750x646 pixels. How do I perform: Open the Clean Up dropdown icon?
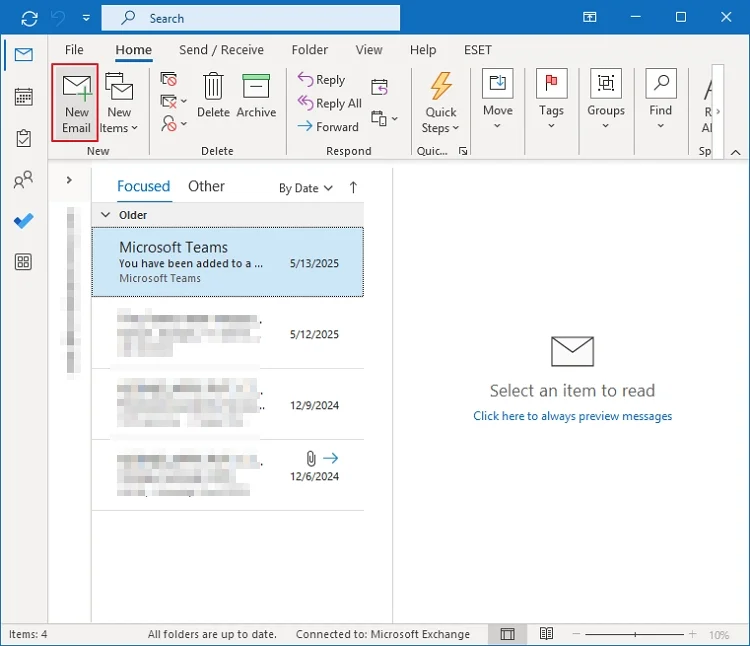(173, 101)
